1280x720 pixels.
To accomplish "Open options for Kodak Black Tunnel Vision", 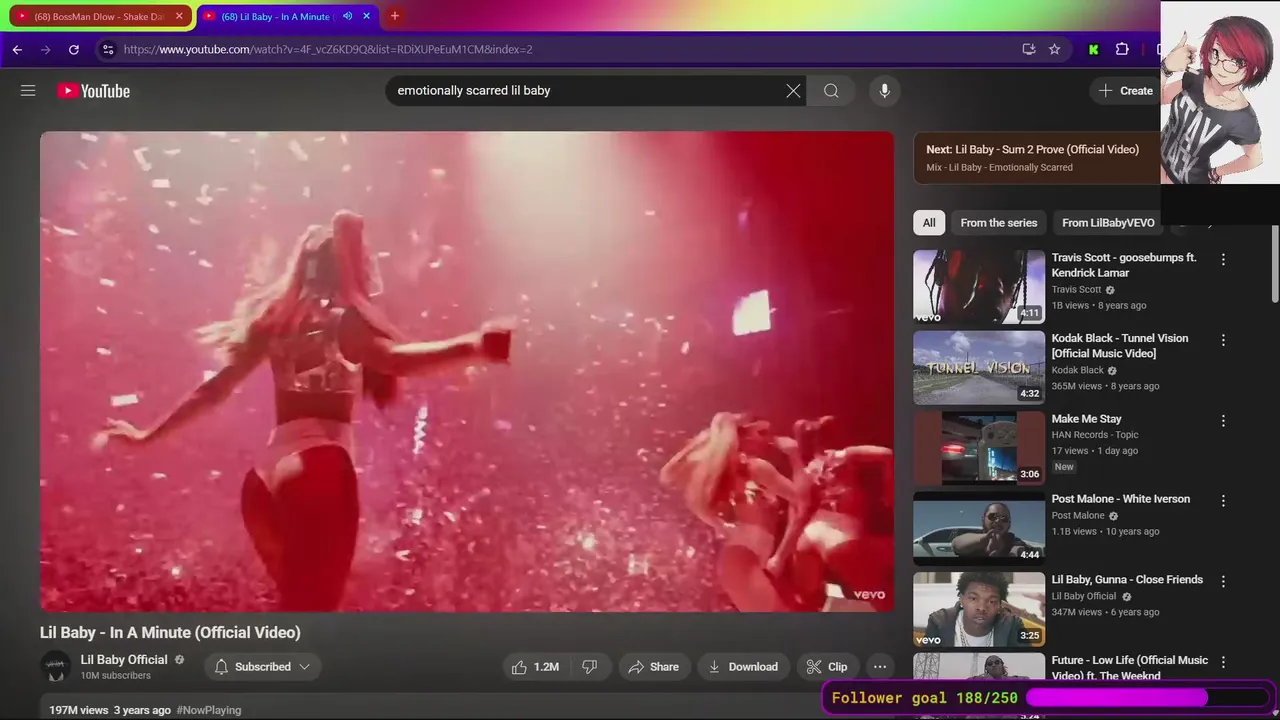I will (1223, 340).
